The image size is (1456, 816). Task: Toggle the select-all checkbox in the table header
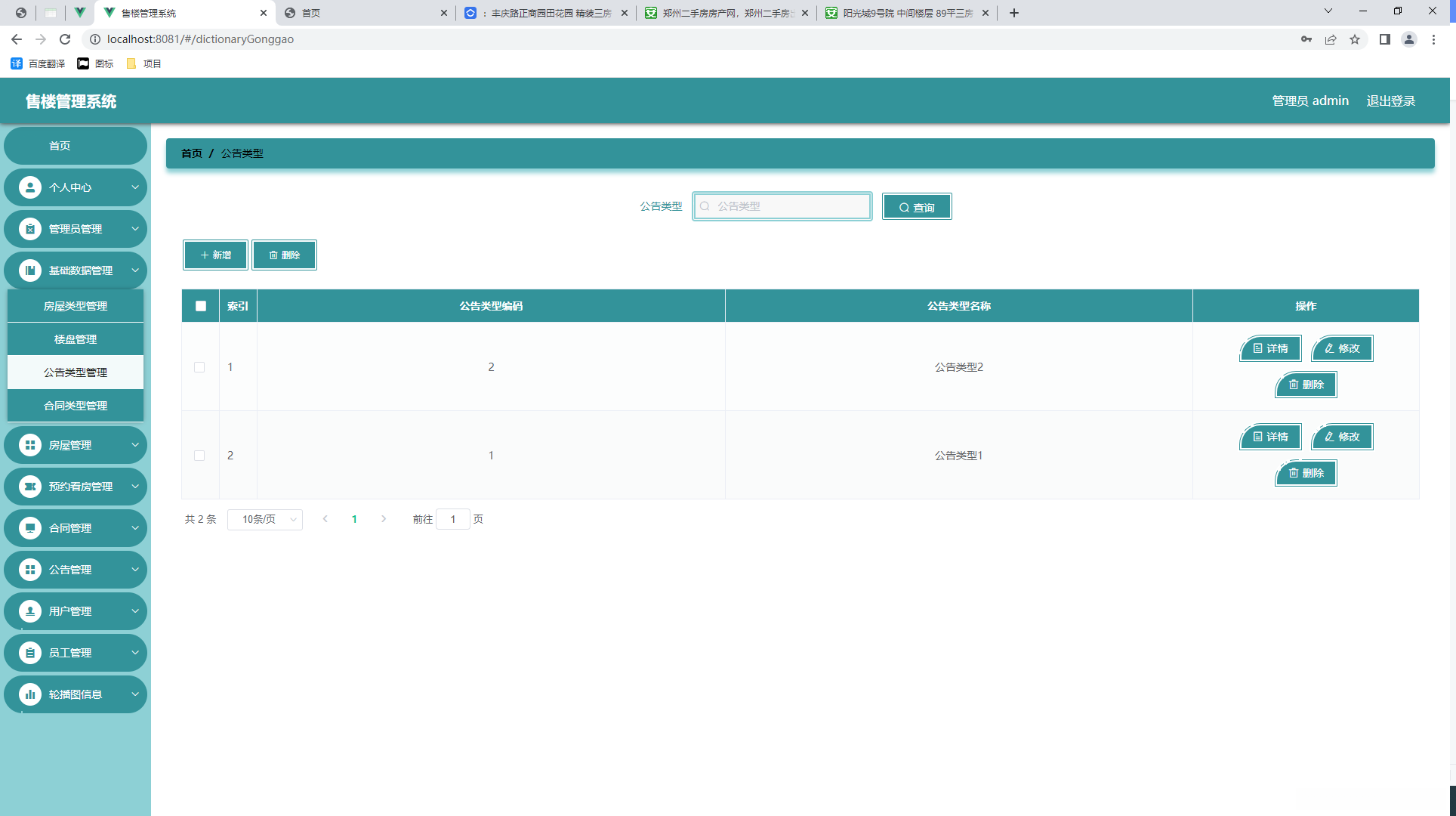[201, 306]
